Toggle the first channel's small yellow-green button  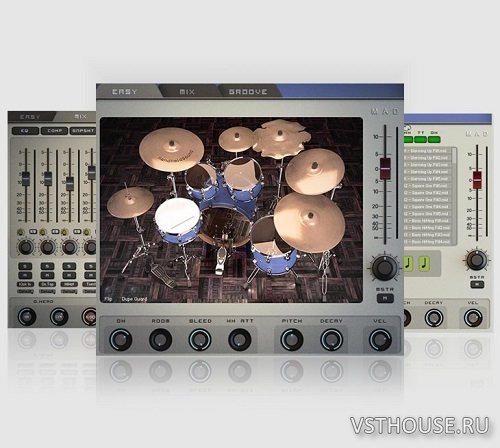pyautogui.click(x=21, y=232)
